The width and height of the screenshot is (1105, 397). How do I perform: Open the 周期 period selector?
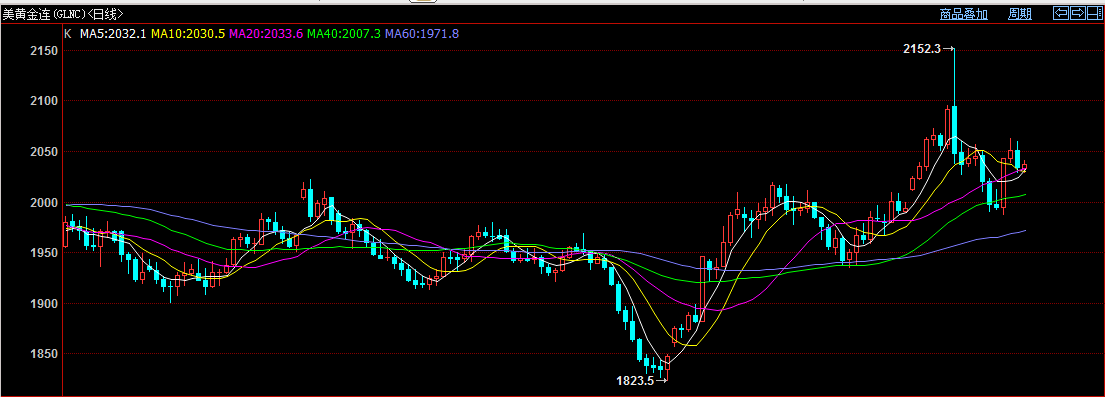pos(1020,13)
